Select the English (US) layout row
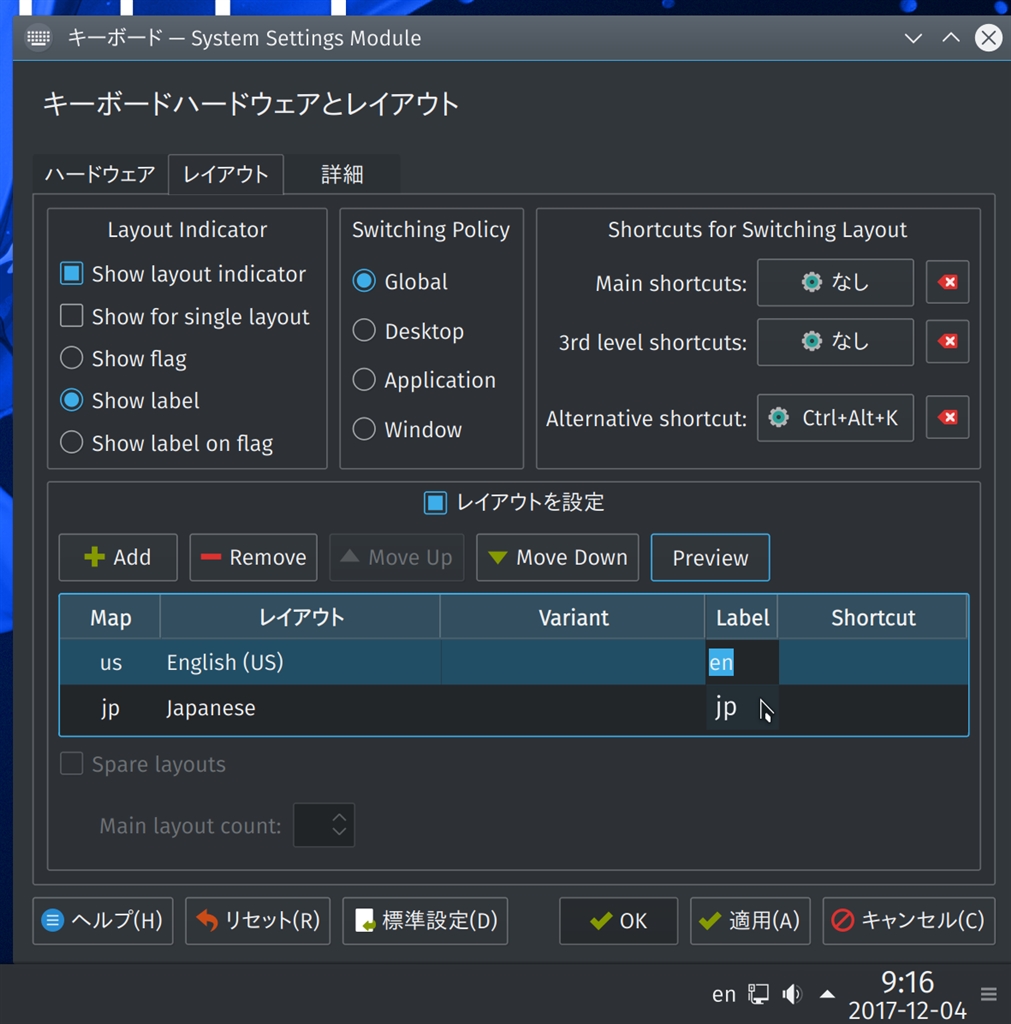 (x=514, y=662)
